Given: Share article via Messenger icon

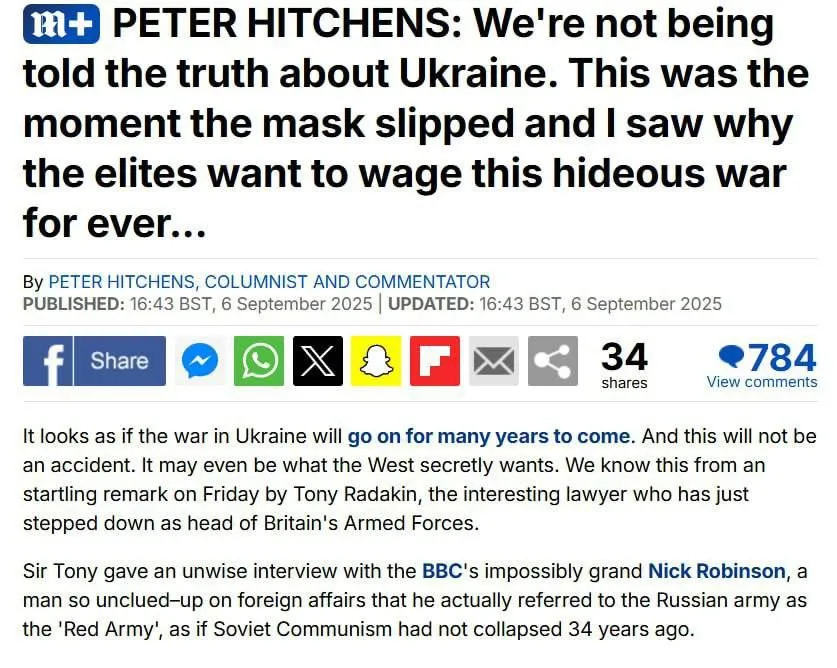Looking at the screenshot, I should [x=200, y=361].
